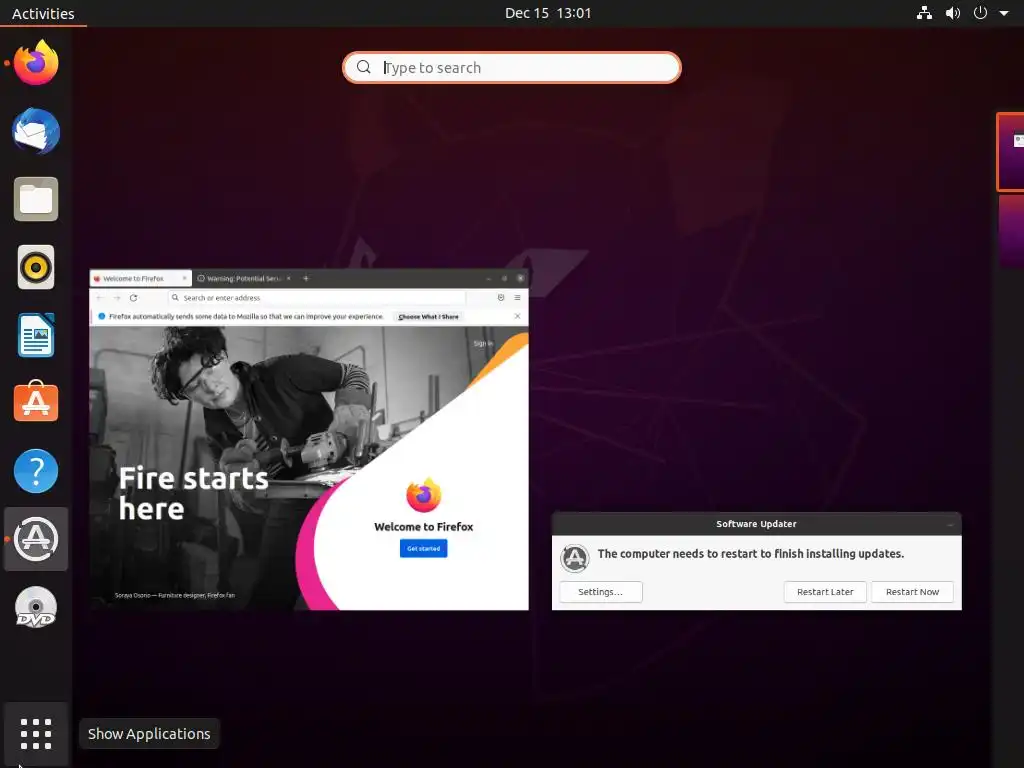Open LibreOffice Writer from the dock

[x=36, y=335]
